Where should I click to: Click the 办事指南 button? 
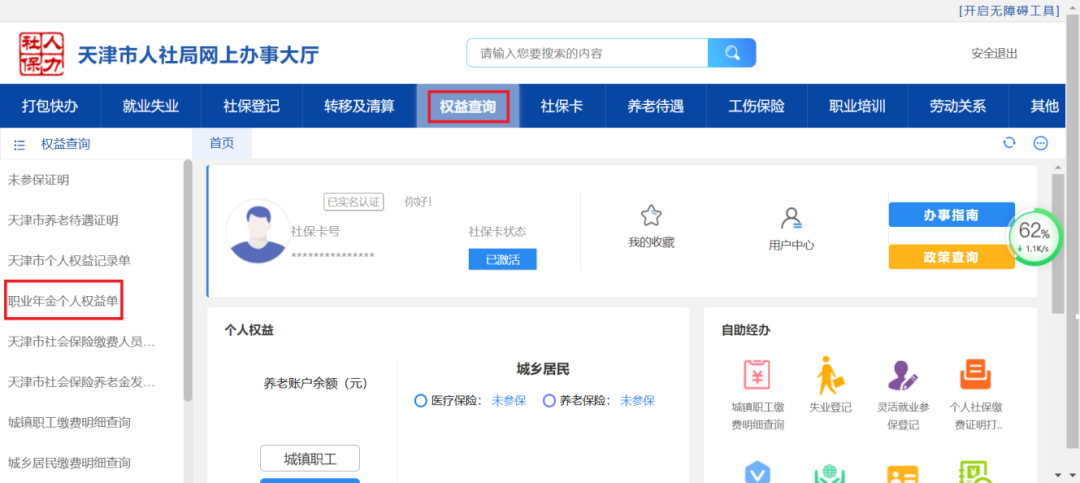pos(951,215)
